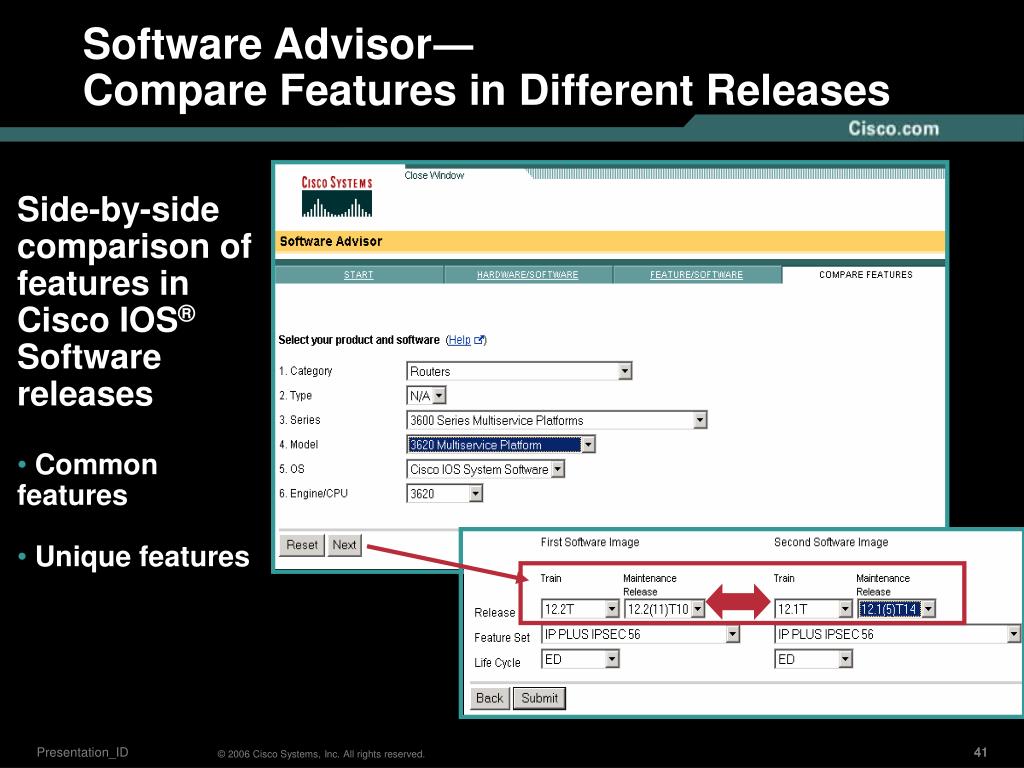Image resolution: width=1024 pixels, height=768 pixels.
Task: Click the 'Feature Set' row label
Action: [502, 637]
